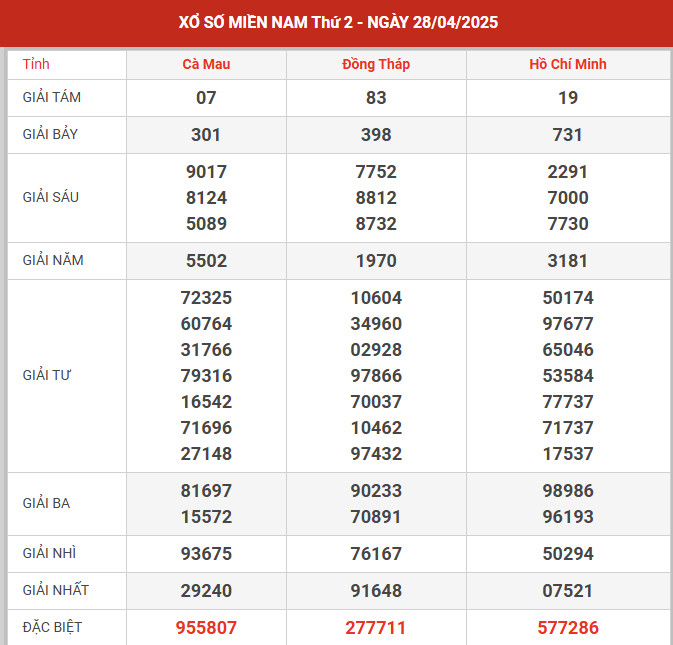Click fourth prize number 77737

pyautogui.click(x=568, y=402)
